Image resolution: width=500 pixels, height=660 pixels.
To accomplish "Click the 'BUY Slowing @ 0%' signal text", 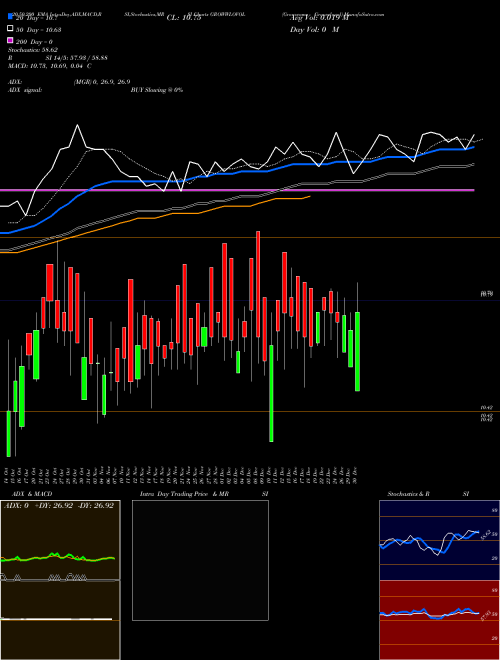I will [157, 90].
